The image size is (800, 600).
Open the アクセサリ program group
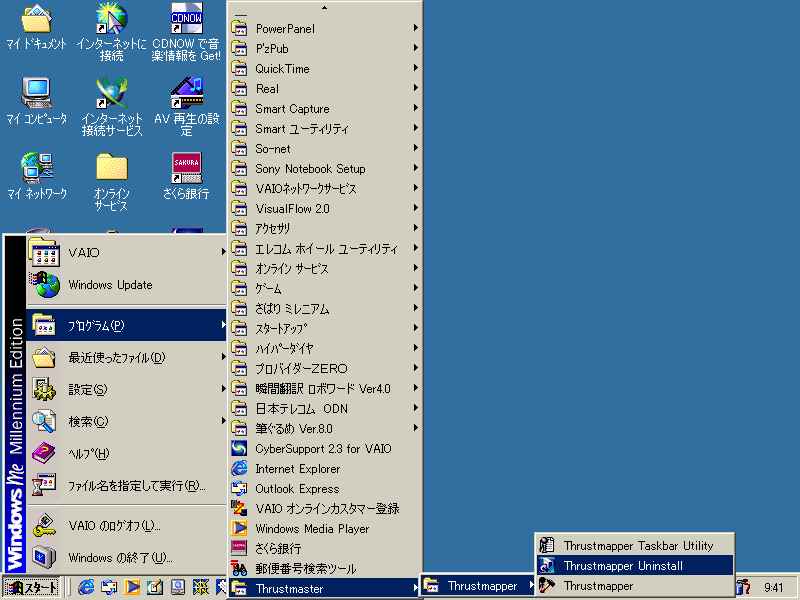pyautogui.click(x=324, y=228)
